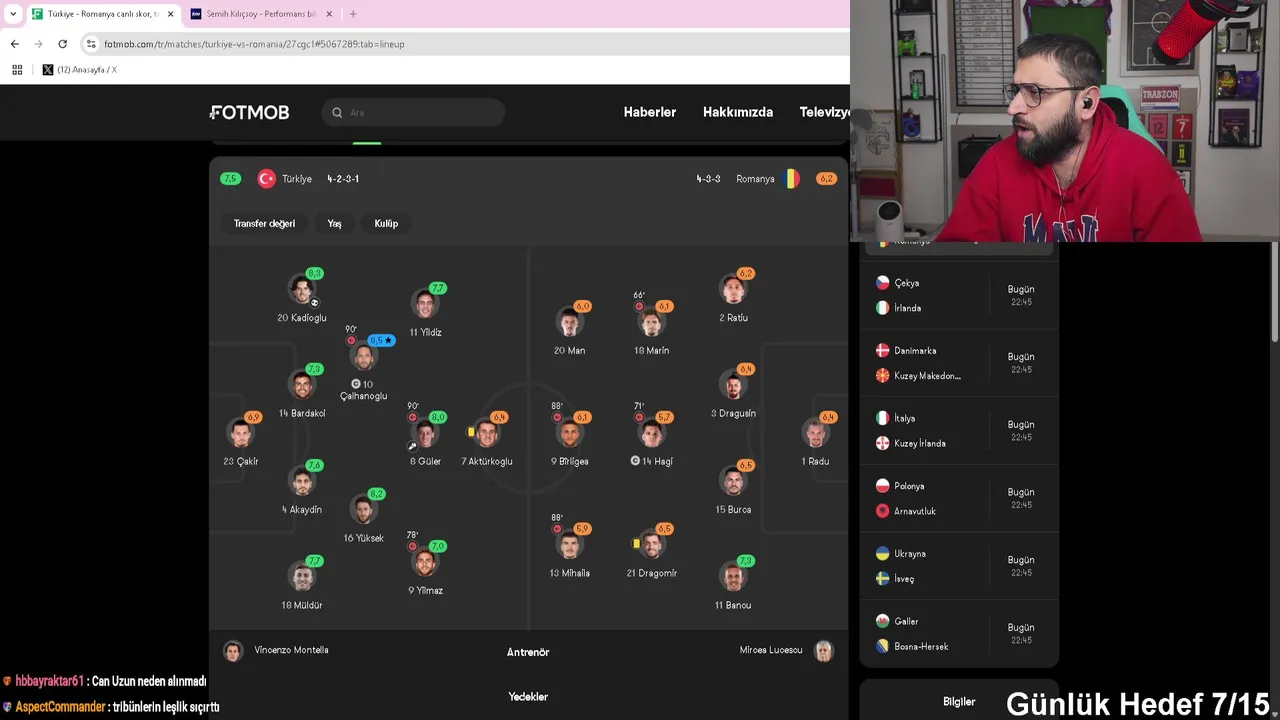Open Yildiz player avatar
Screen dimensions: 1280x720
click(x=425, y=304)
